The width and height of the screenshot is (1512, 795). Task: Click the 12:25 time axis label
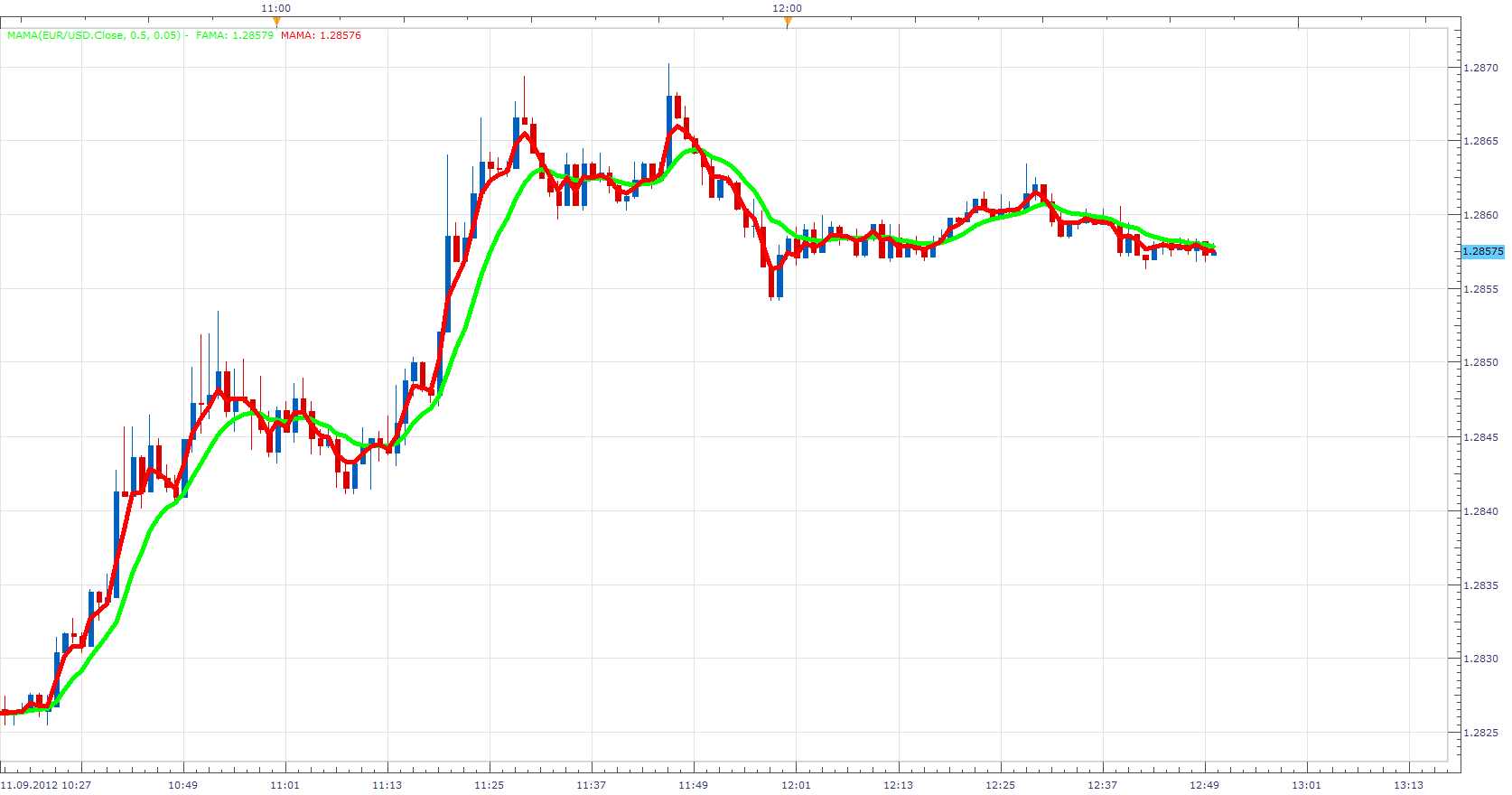tap(1000, 785)
